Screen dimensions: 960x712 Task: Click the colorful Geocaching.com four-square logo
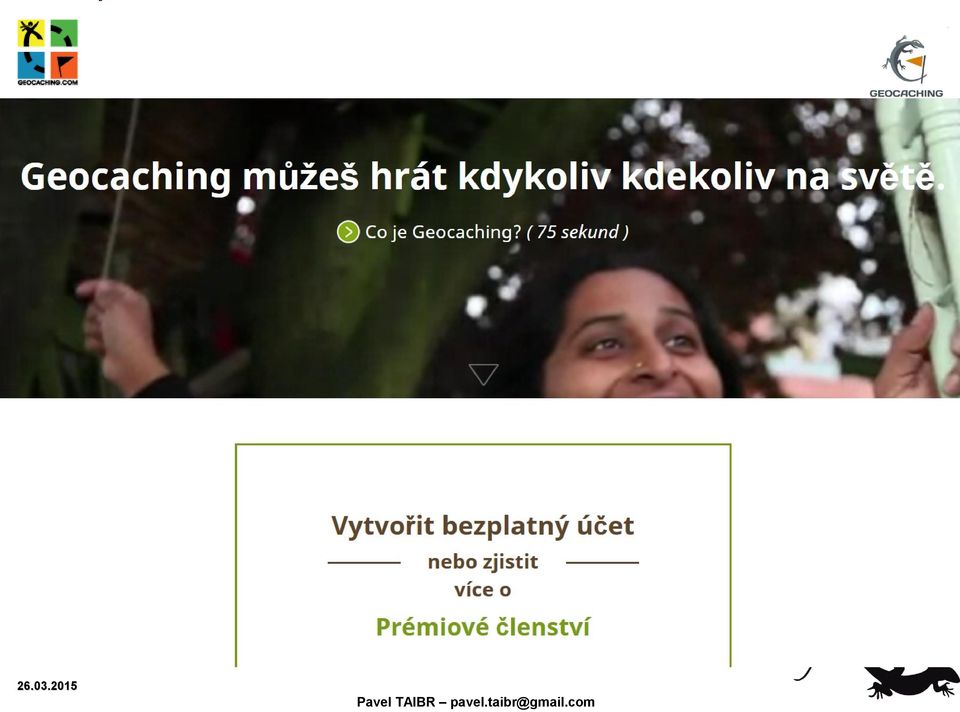coord(48,52)
